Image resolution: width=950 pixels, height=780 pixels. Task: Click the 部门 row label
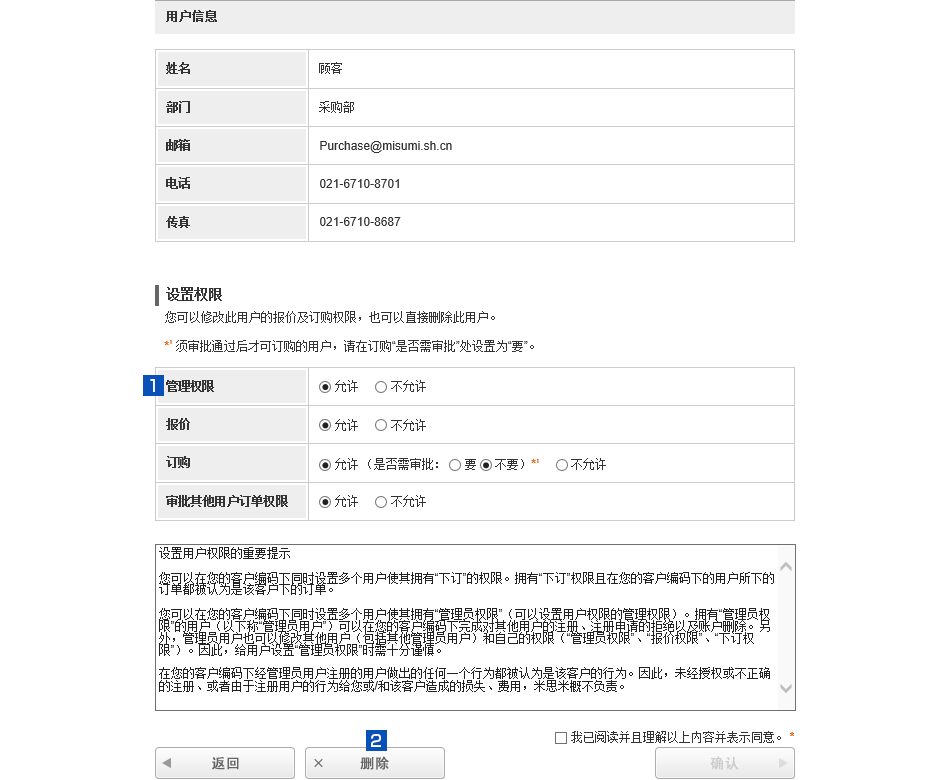pyautogui.click(x=178, y=107)
